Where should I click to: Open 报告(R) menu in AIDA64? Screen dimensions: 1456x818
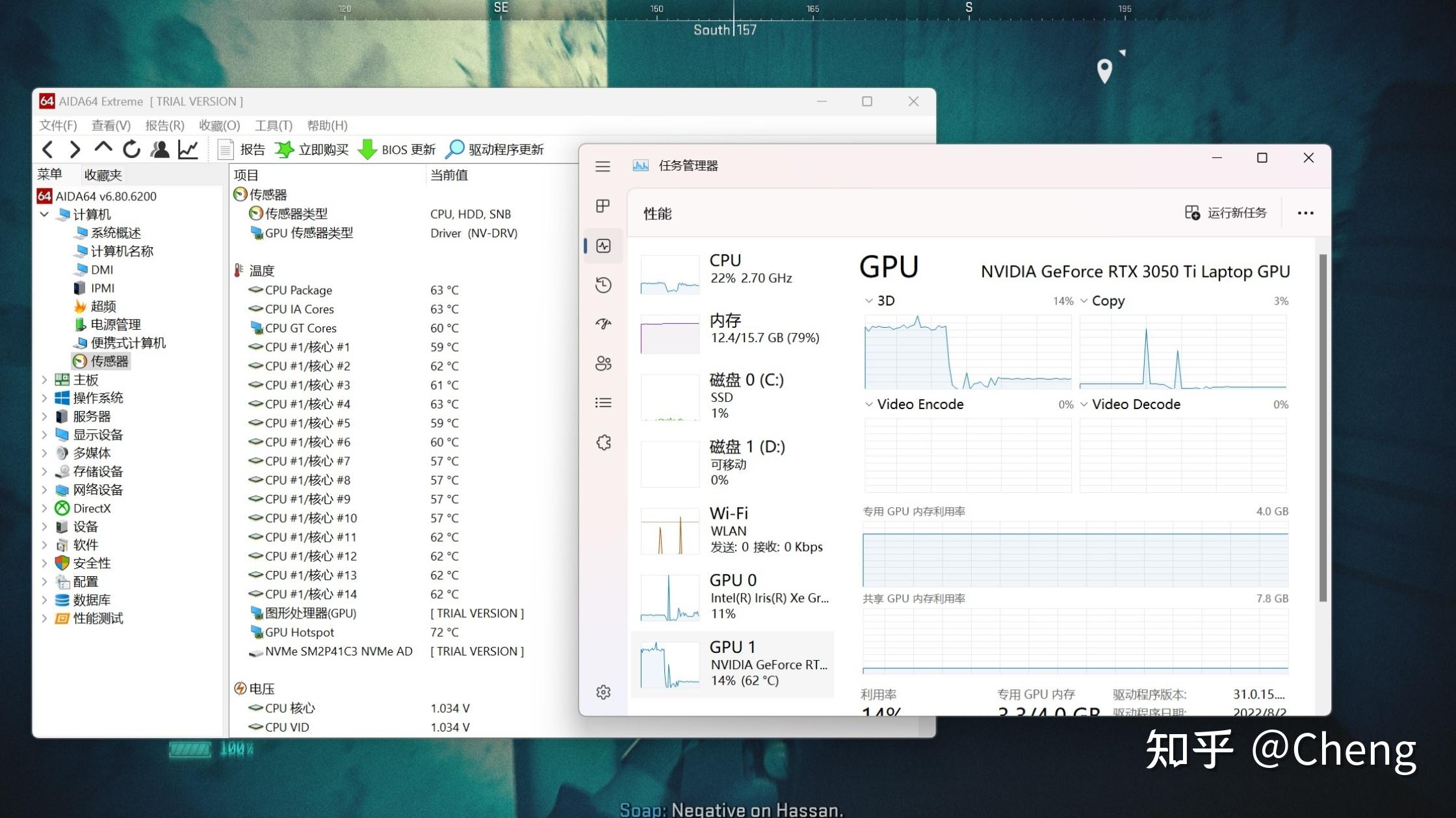[x=164, y=125]
